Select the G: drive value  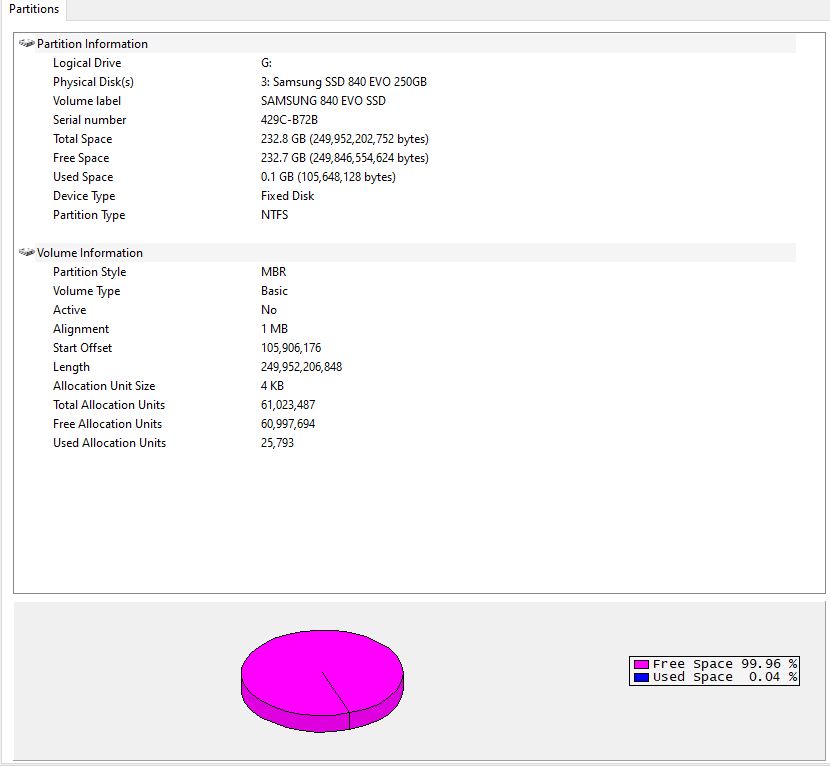coord(266,62)
